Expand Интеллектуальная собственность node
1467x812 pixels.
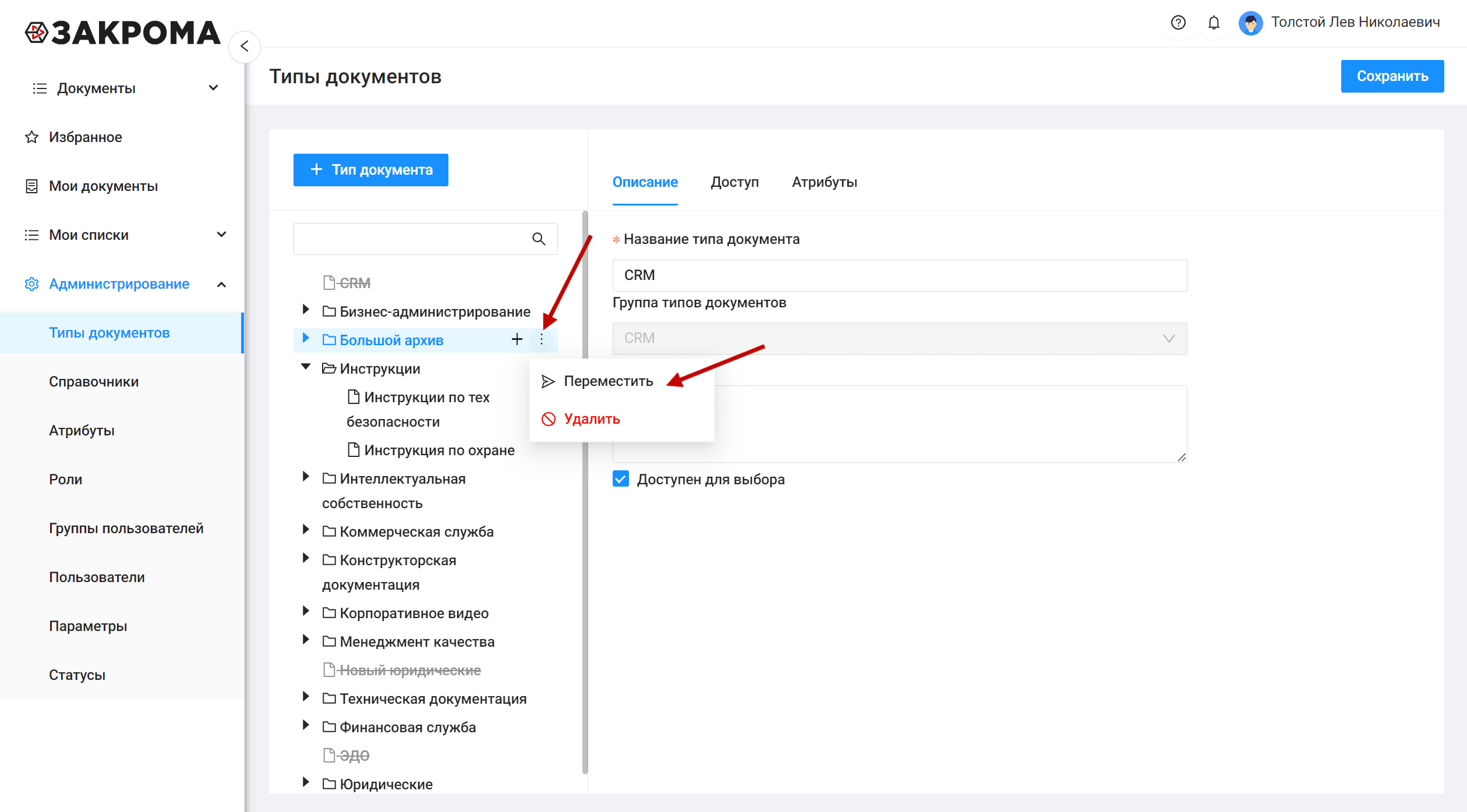pyautogui.click(x=305, y=477)
